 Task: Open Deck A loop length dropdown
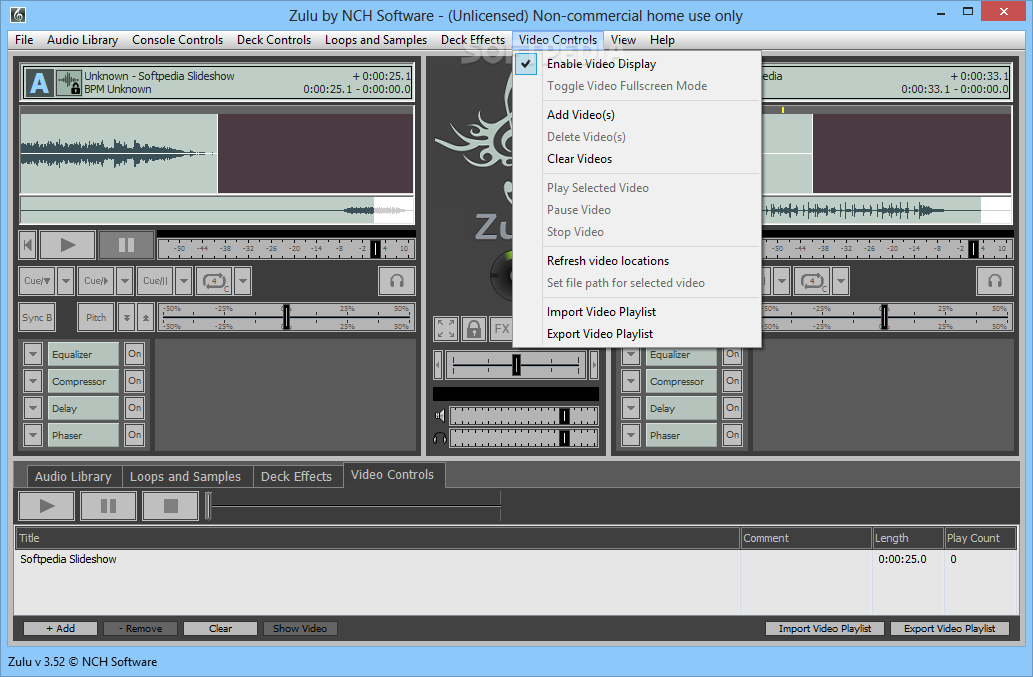242,281
